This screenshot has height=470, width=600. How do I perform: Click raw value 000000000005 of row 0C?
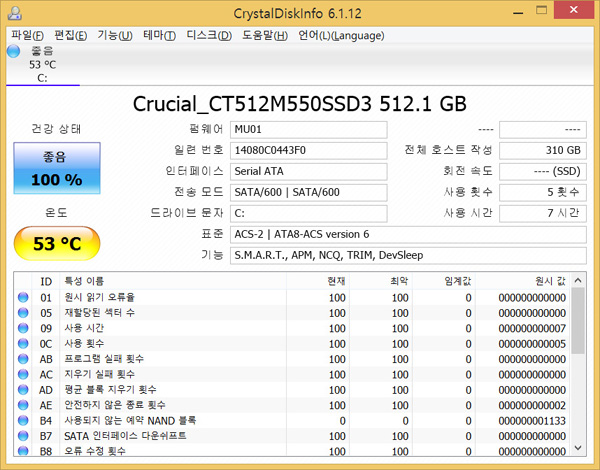point(532,344)
